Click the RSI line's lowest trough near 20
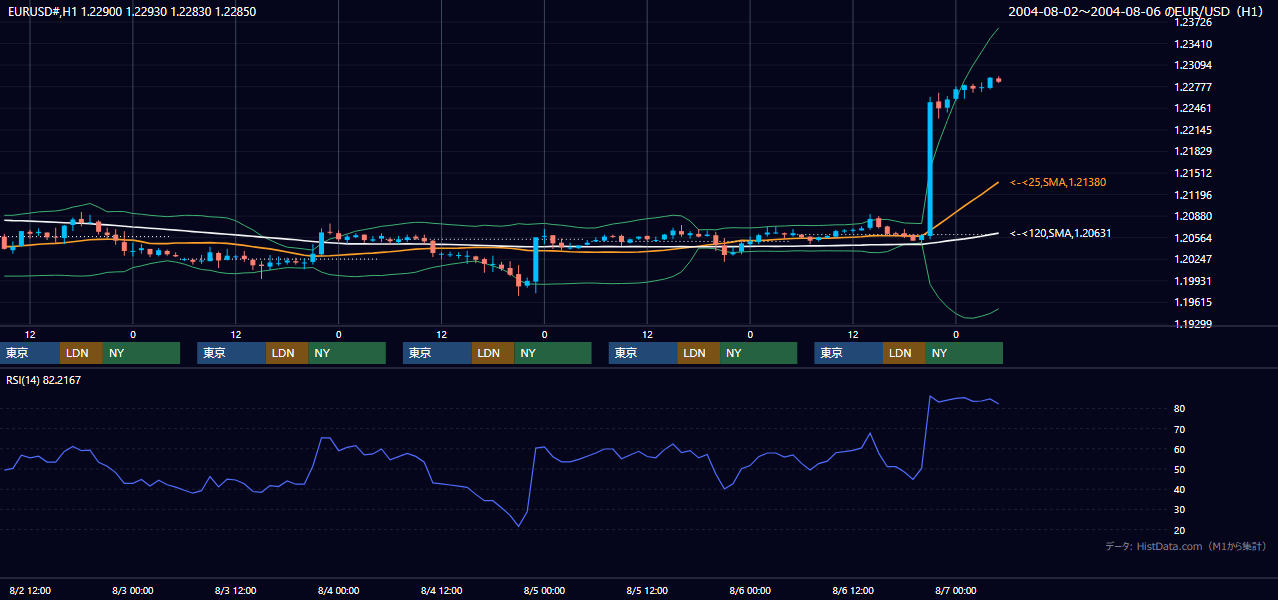The height and width of the screenshot is (600, 1278). [x=519, y=526]
